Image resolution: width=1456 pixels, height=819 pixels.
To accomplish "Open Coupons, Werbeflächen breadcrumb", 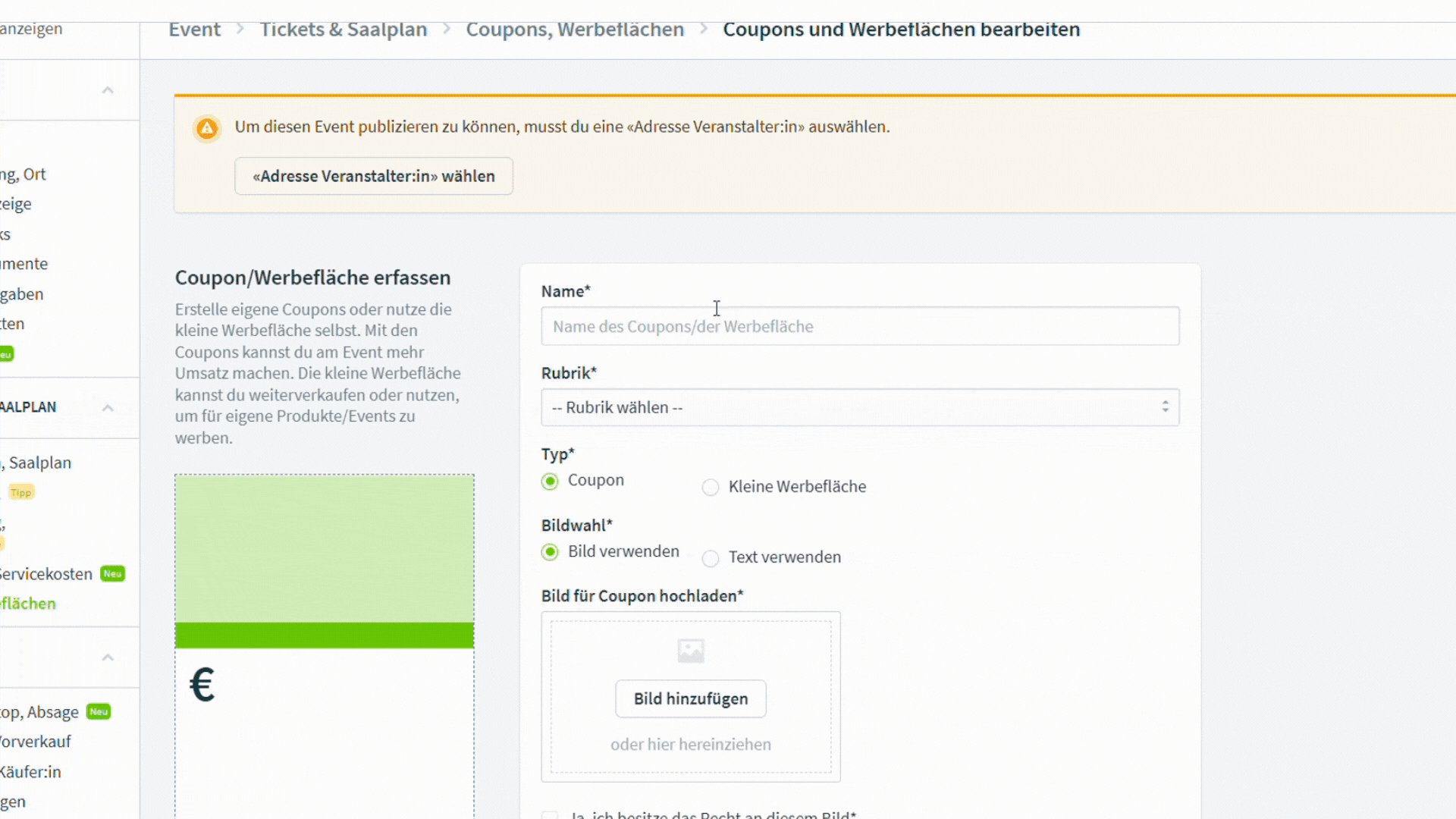I will tap(574, 30).
